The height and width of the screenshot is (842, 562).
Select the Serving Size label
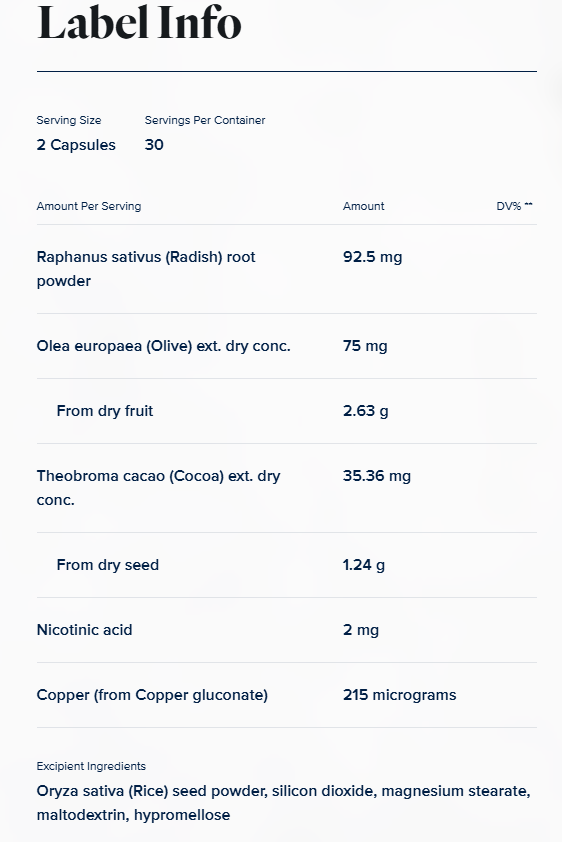[69, 120]
